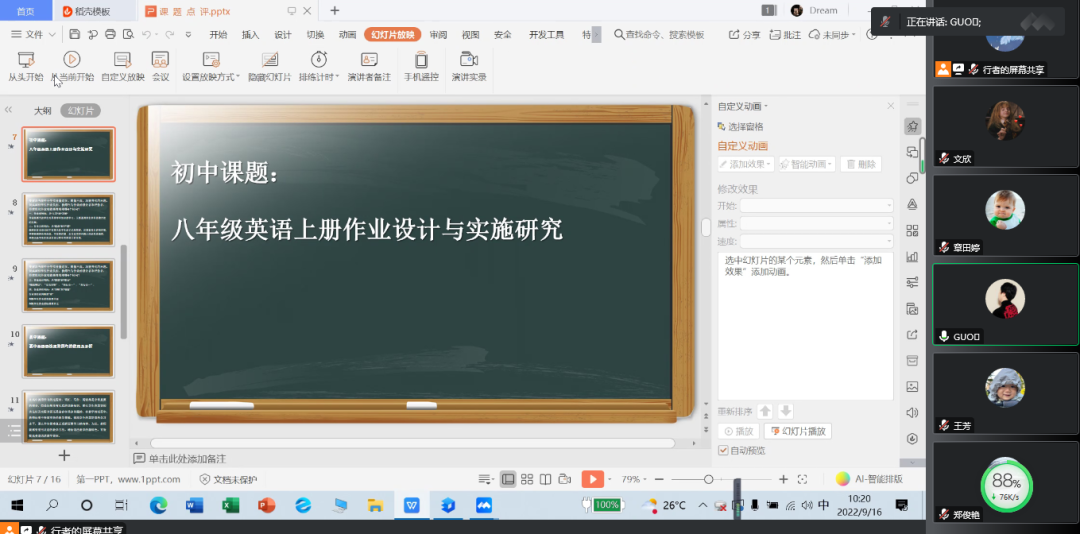Start slideshow from beginning (从头开始)

click(25, 66)
